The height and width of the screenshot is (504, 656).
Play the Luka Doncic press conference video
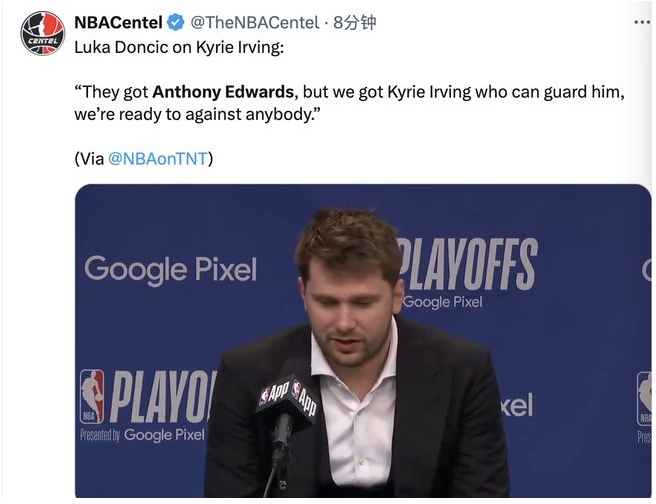click(363, 340)
